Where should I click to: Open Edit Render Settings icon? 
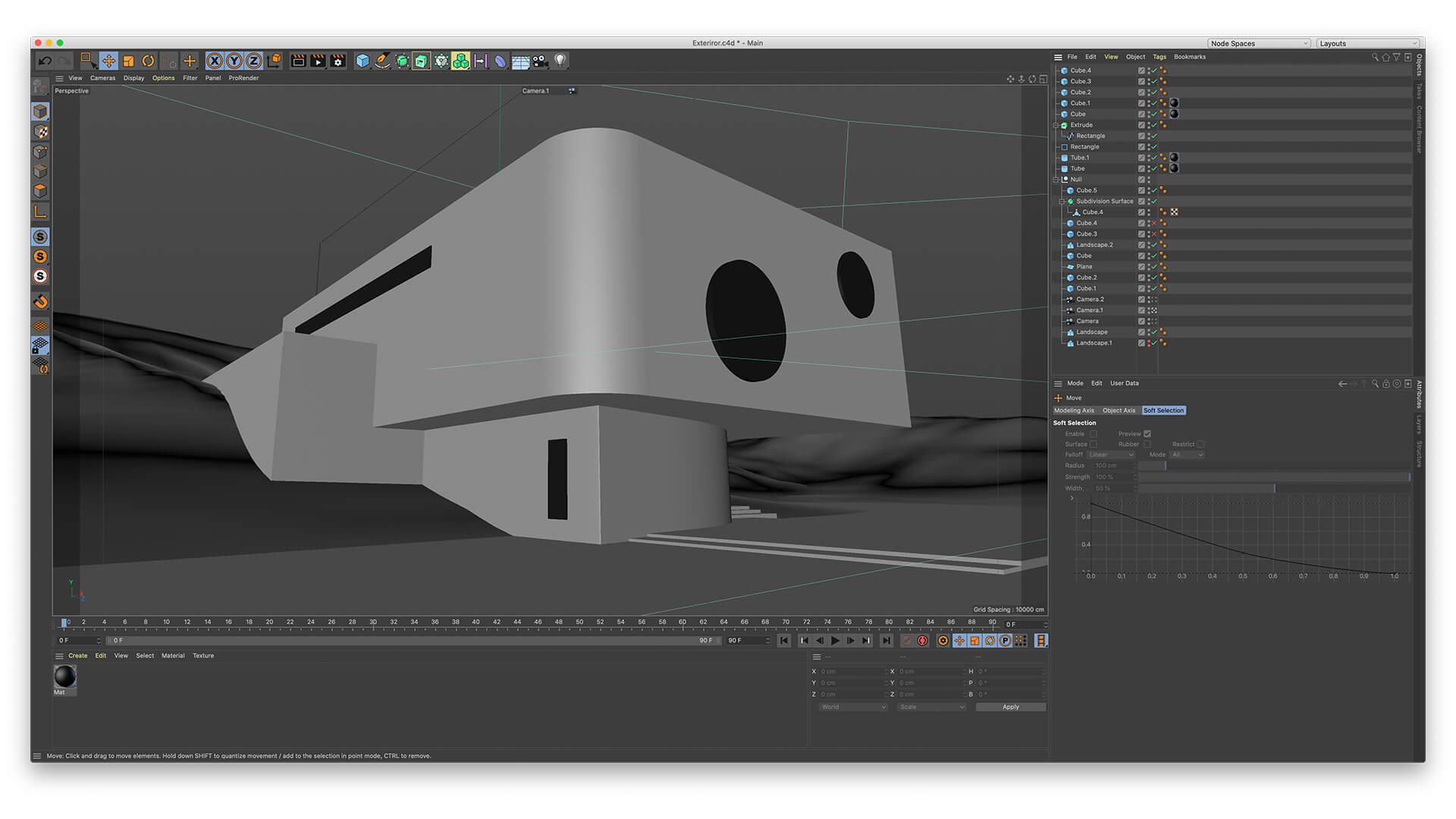tap(338, 61)
